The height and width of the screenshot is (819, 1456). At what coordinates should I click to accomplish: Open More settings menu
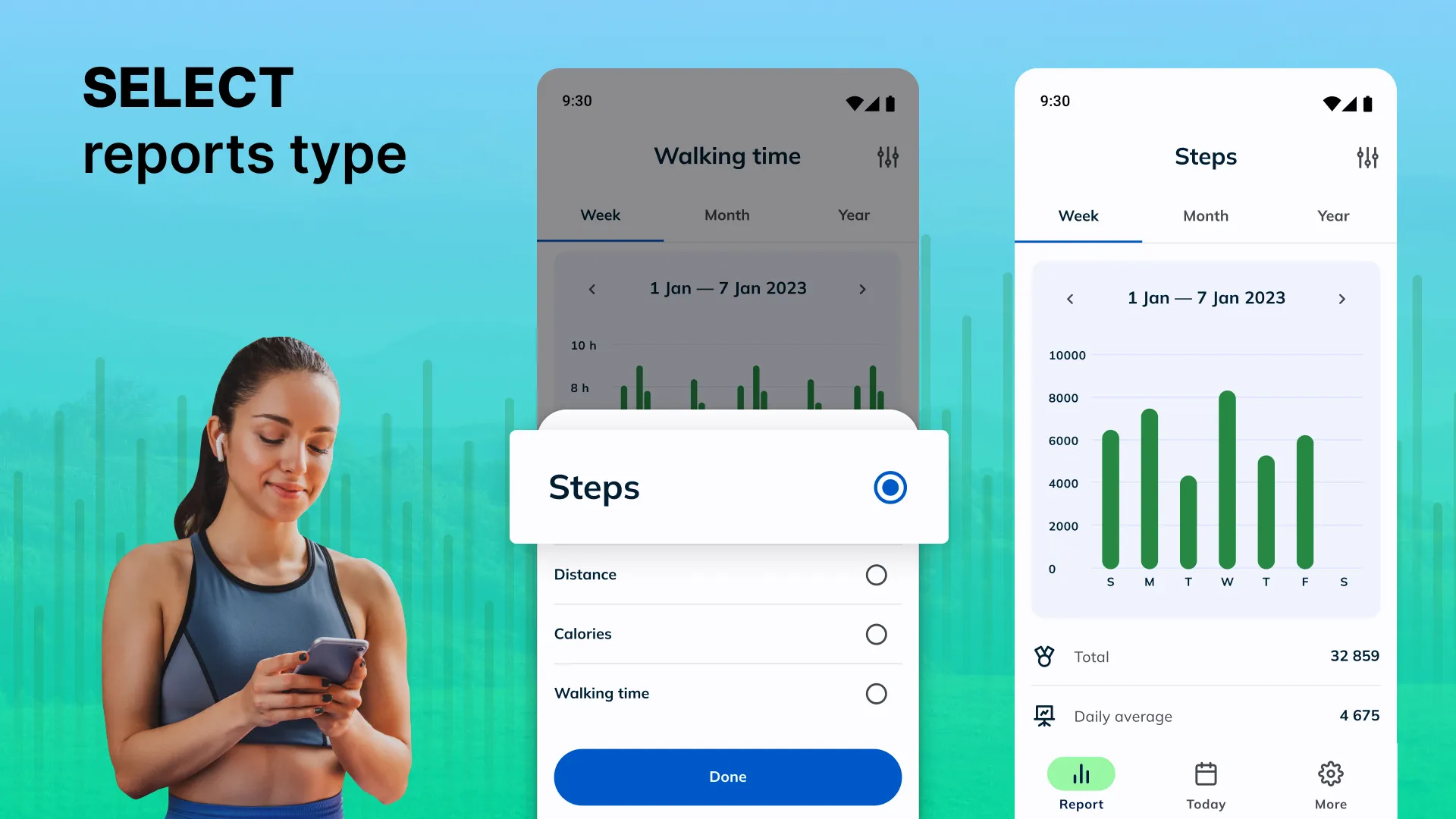[x=1331, y=785]
